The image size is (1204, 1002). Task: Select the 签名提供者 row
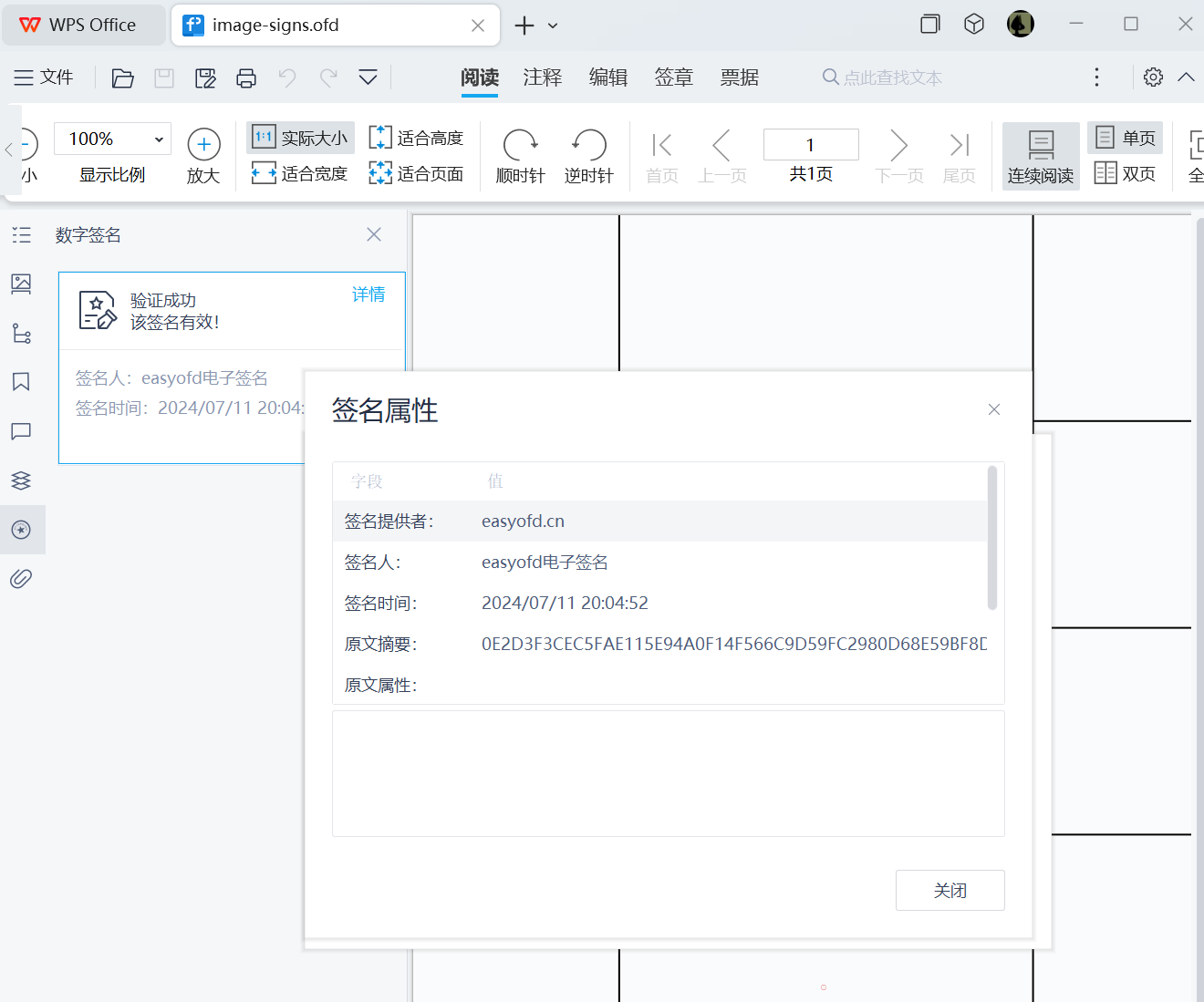(660, 521)
